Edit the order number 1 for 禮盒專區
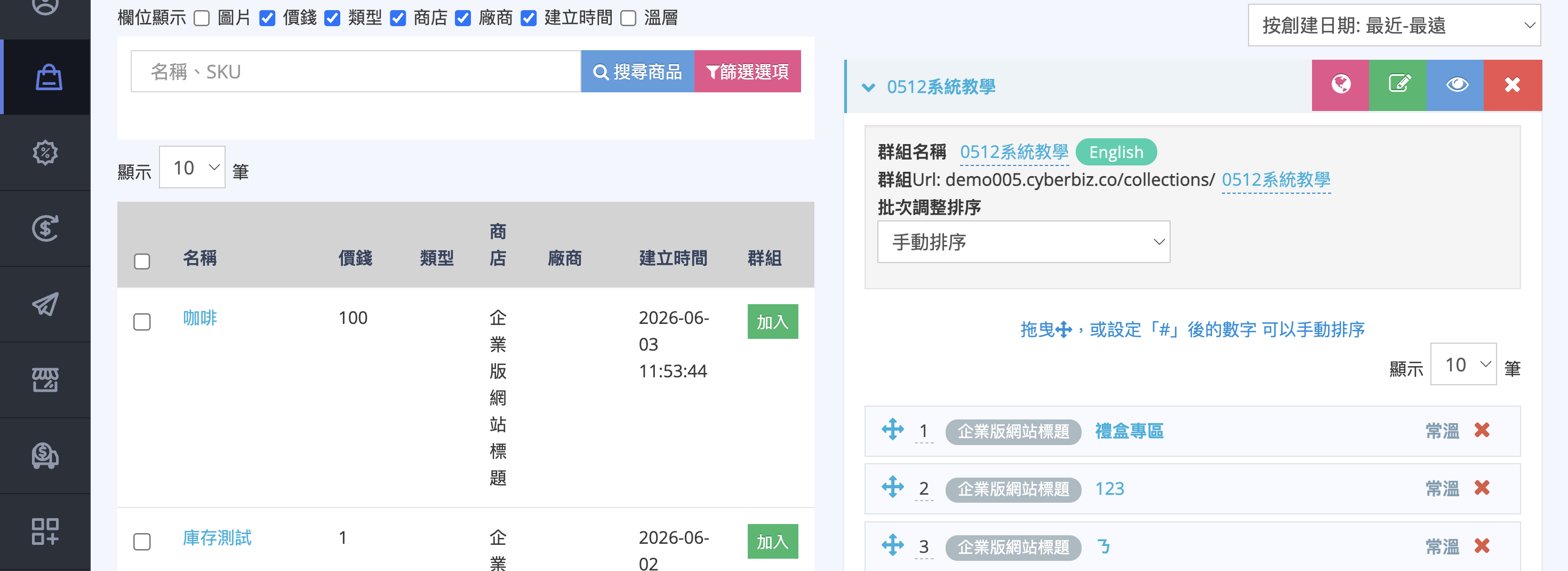This screenshot has width=1568, height=571. coord(923,431)
